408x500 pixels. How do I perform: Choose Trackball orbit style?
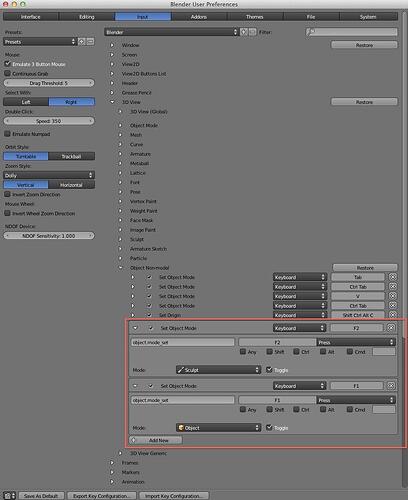click(71, 156)
